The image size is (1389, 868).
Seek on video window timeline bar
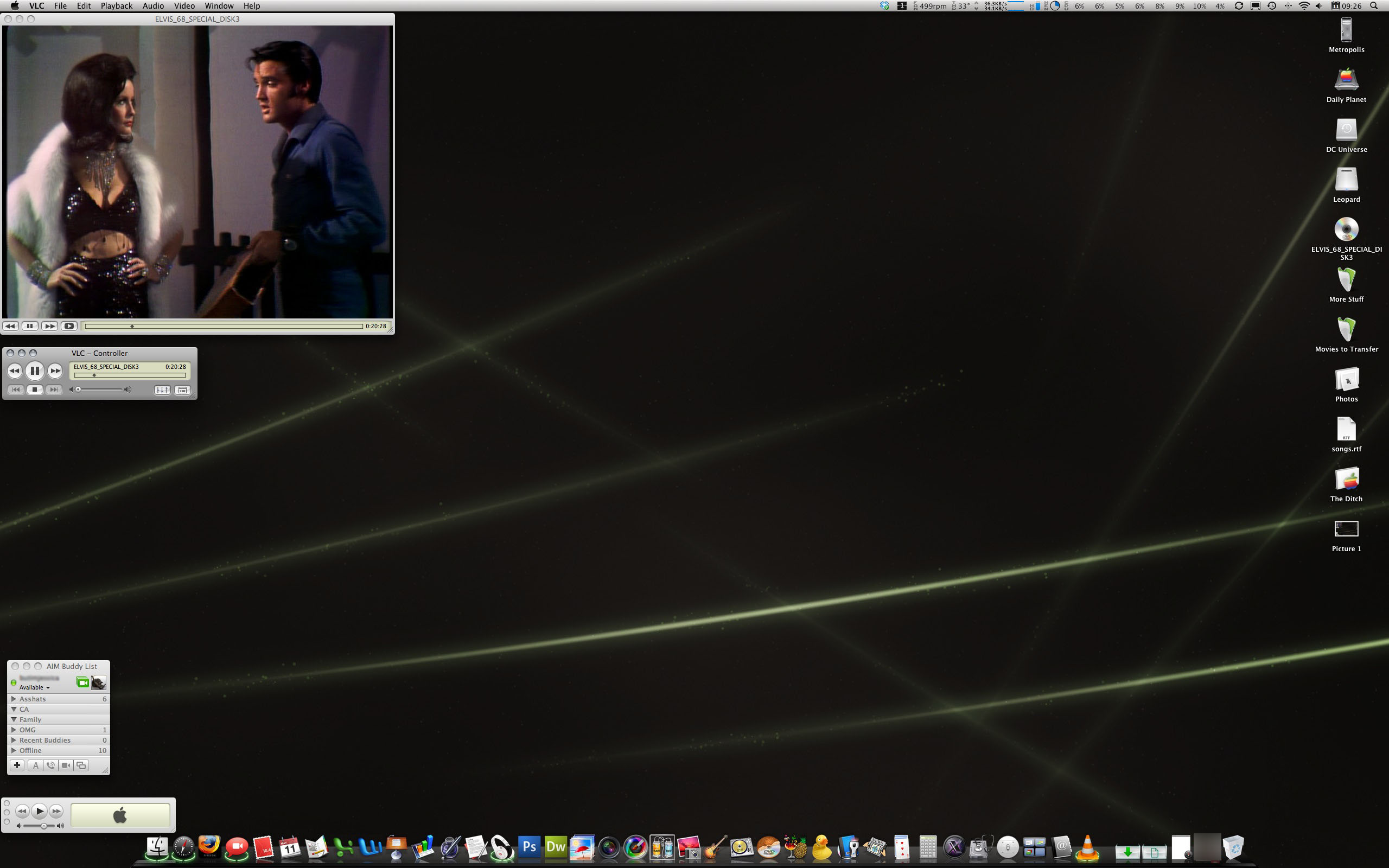224,326
